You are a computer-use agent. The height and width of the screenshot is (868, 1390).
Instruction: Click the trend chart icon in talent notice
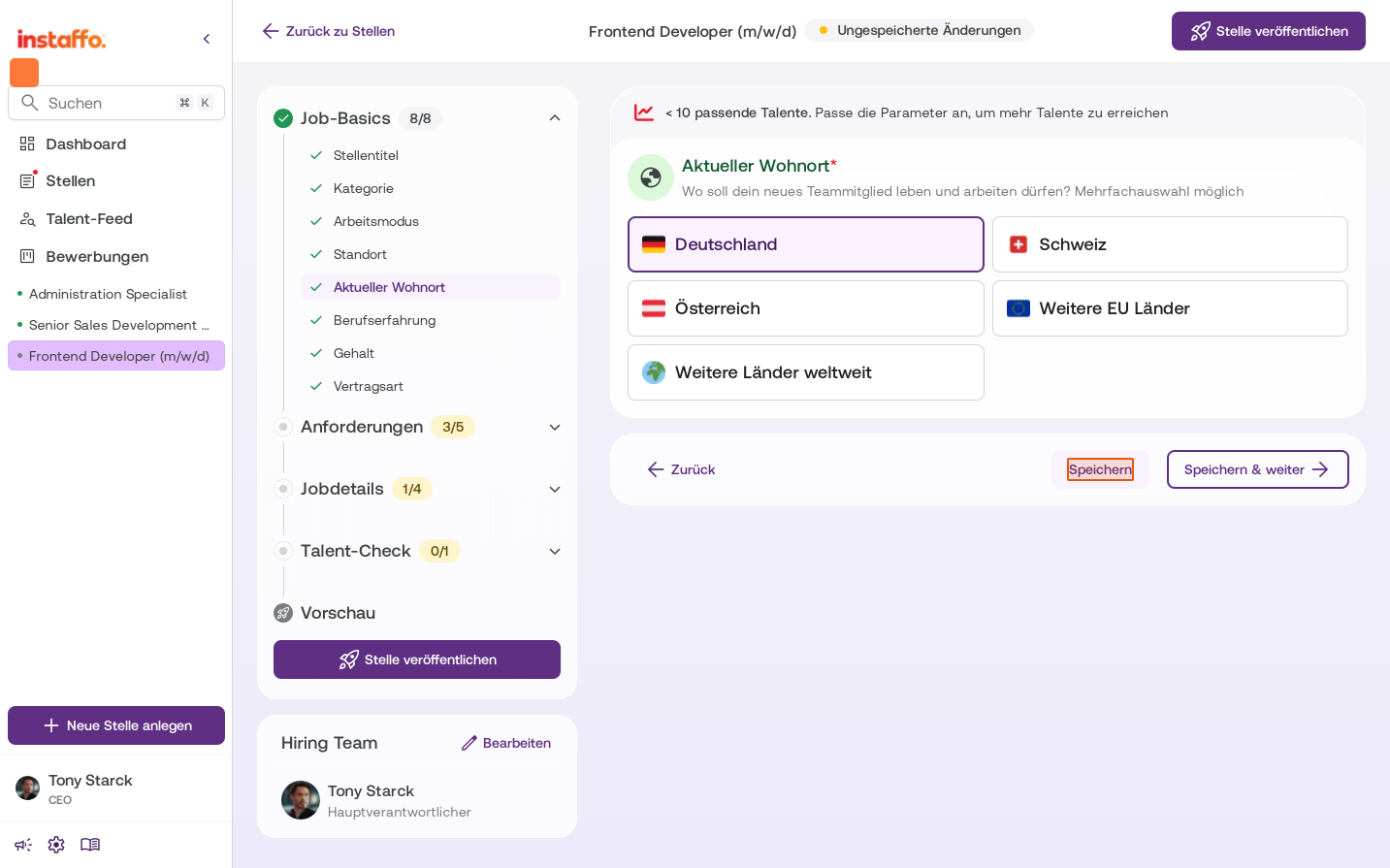[644, 113]
